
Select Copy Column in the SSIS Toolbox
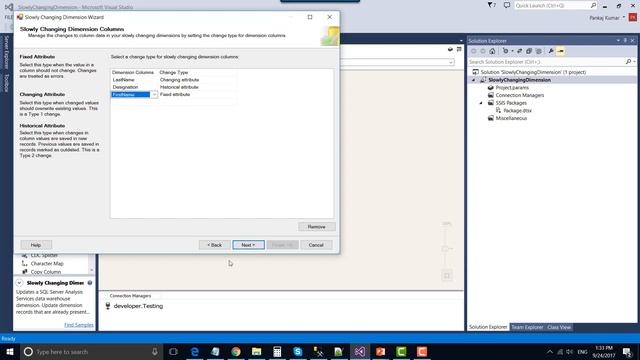click(x=46, y=272)
